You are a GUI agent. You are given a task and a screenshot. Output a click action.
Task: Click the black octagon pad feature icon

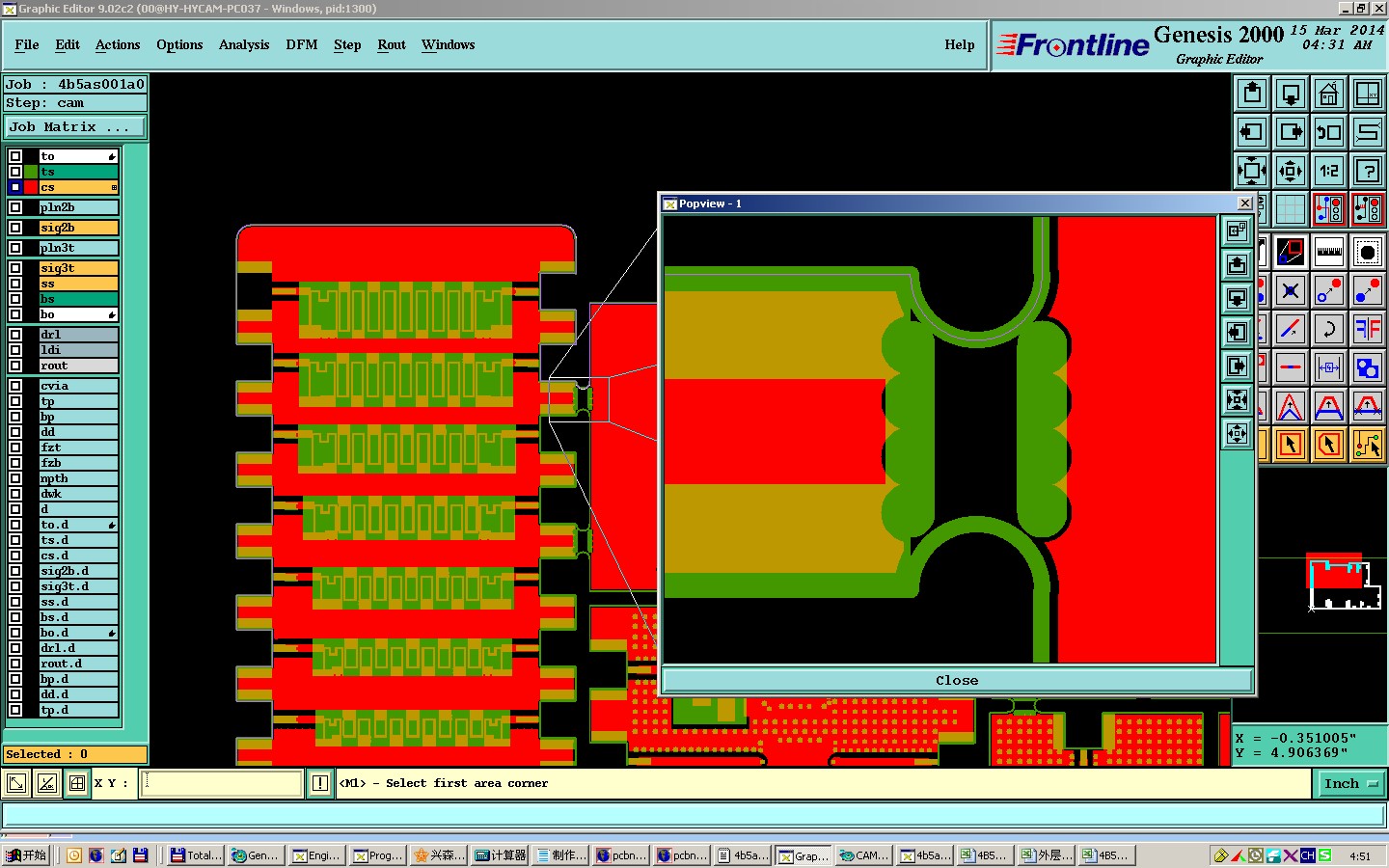pos(1368,253)
